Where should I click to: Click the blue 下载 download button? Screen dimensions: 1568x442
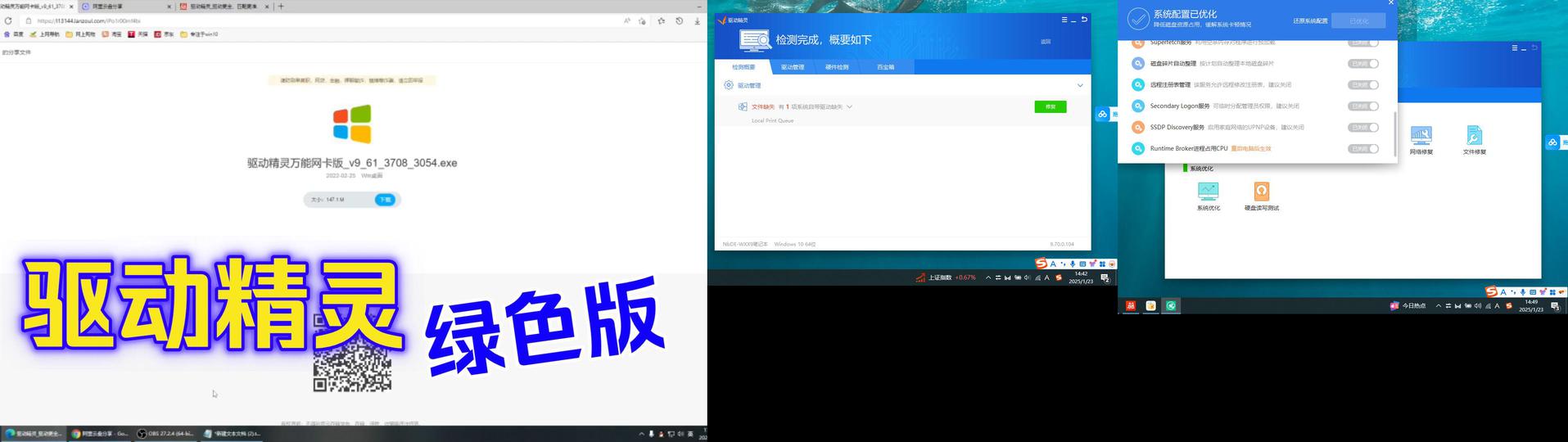[385, 200]
